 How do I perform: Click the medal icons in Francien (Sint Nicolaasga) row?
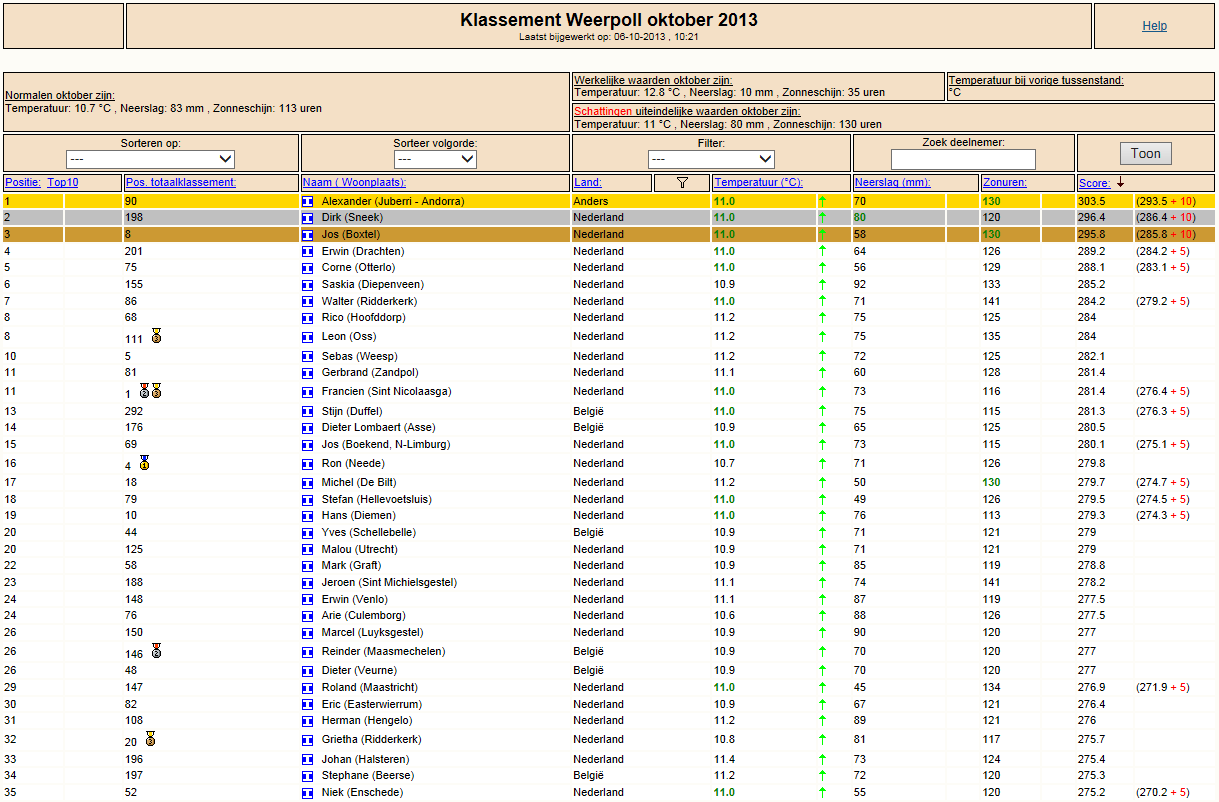tap(150, 390)
